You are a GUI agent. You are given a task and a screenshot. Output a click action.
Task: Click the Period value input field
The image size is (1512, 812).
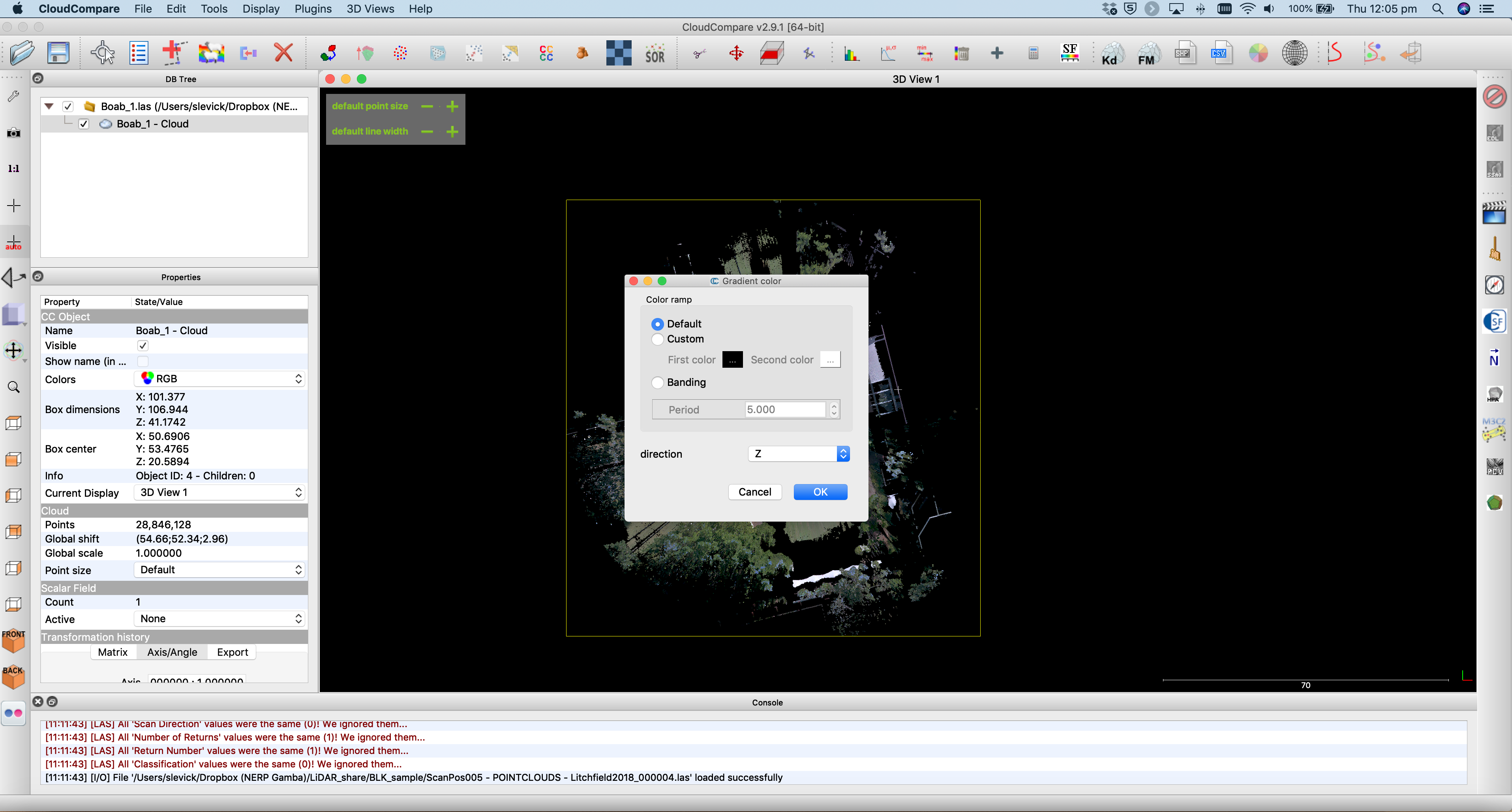pos(785,410)
